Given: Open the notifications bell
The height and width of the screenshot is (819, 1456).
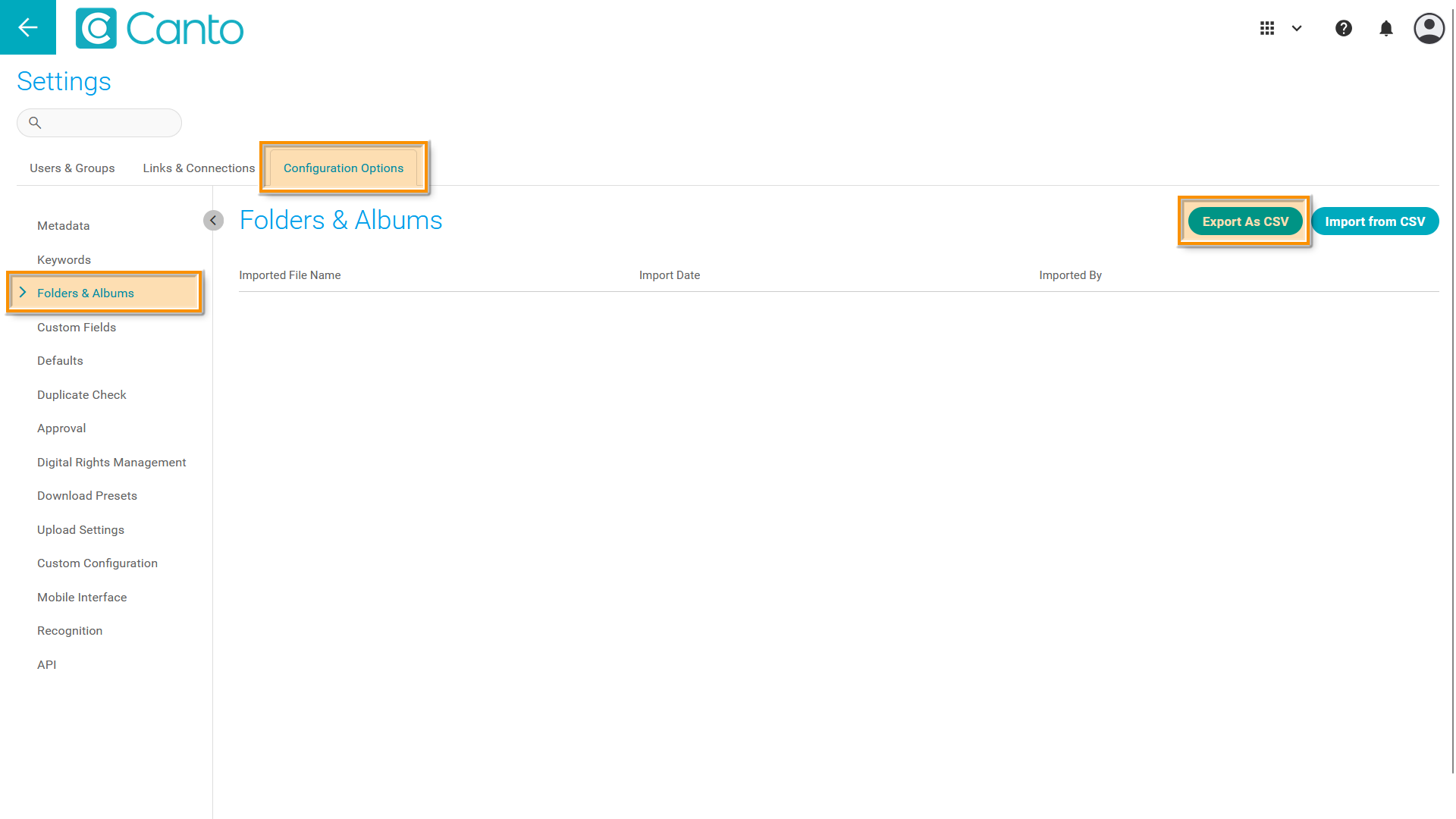Looking at the screenshot, I should point(1385,28).
